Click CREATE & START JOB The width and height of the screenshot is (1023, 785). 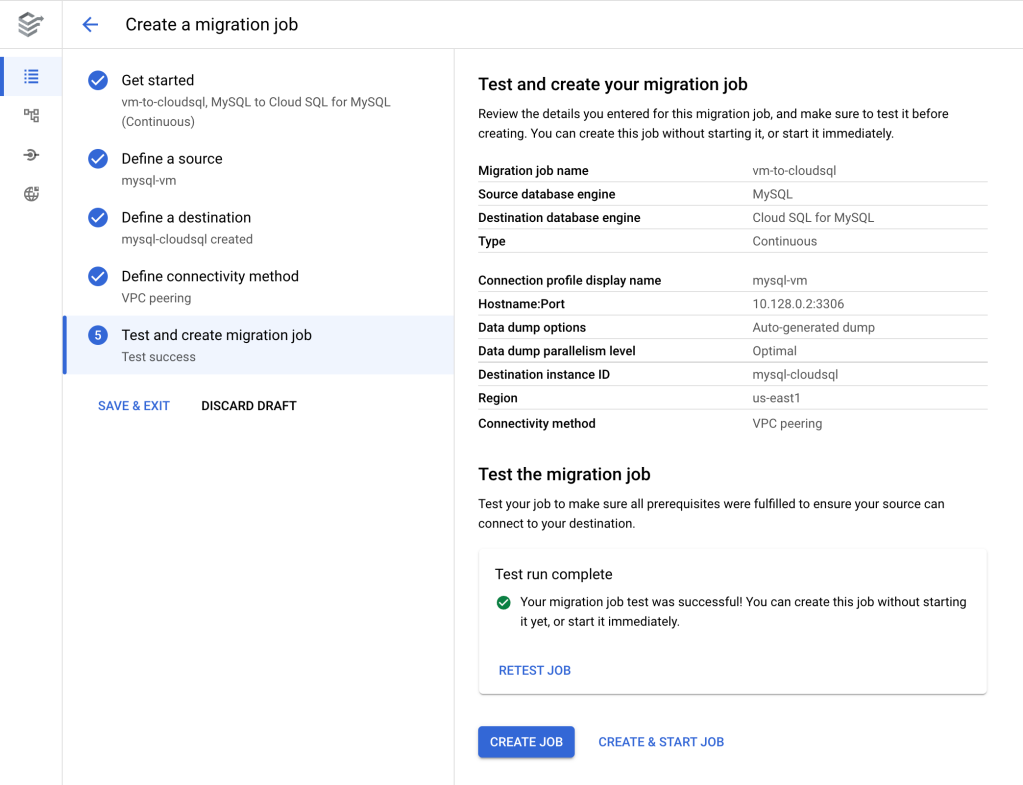click(x=661, y=742)
